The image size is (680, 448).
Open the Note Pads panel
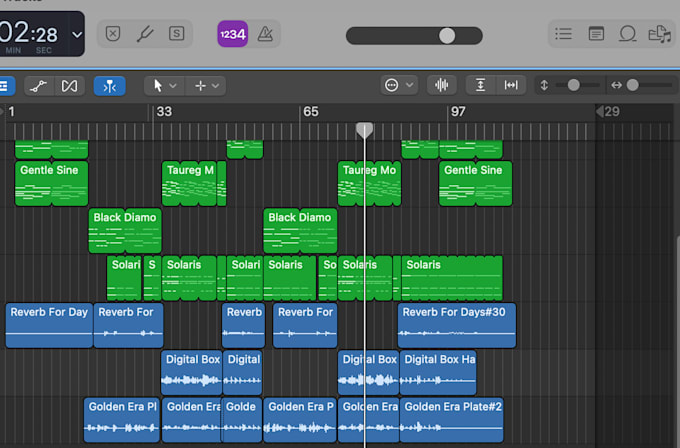(596, 33)
